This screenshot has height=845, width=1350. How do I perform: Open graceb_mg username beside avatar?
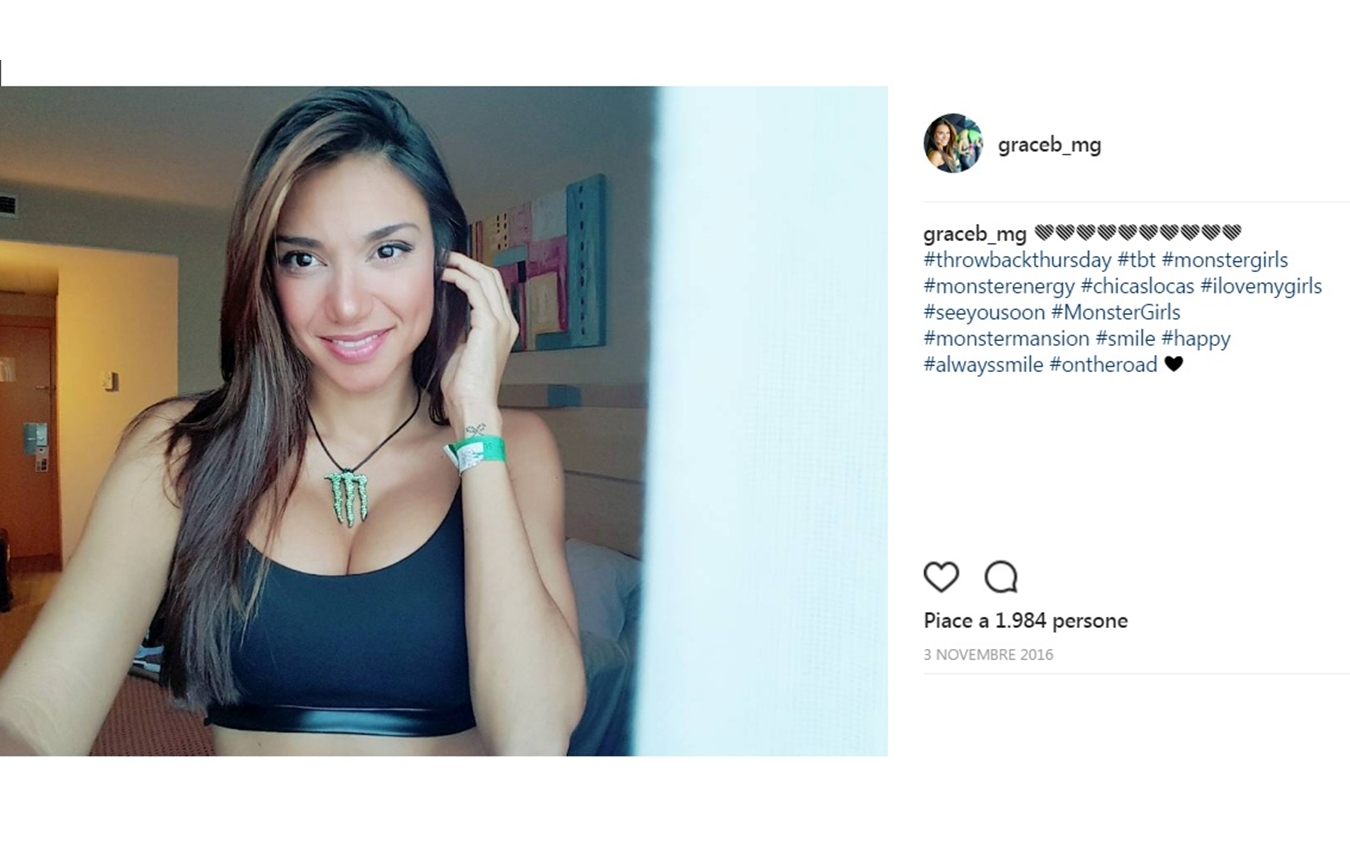click(1049, 144)
